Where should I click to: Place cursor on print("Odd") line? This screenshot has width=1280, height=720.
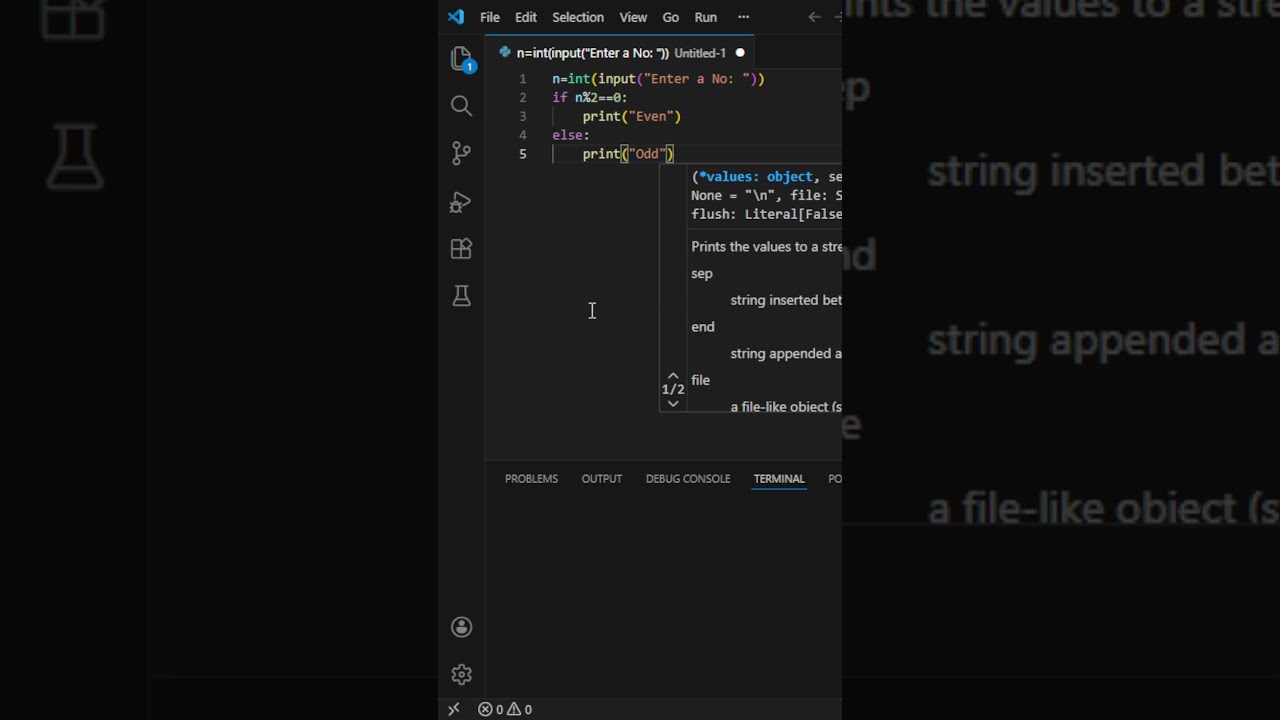pyautogui.click(x=628, y=154)
